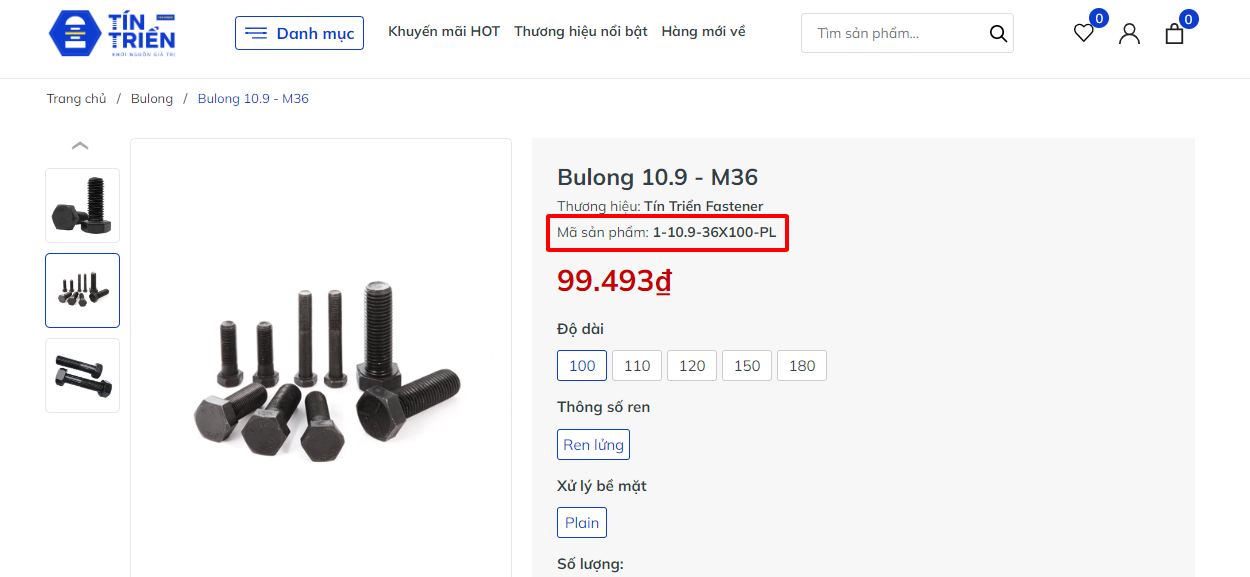Open the shopping cart bag icon

tap(1175, 33)
